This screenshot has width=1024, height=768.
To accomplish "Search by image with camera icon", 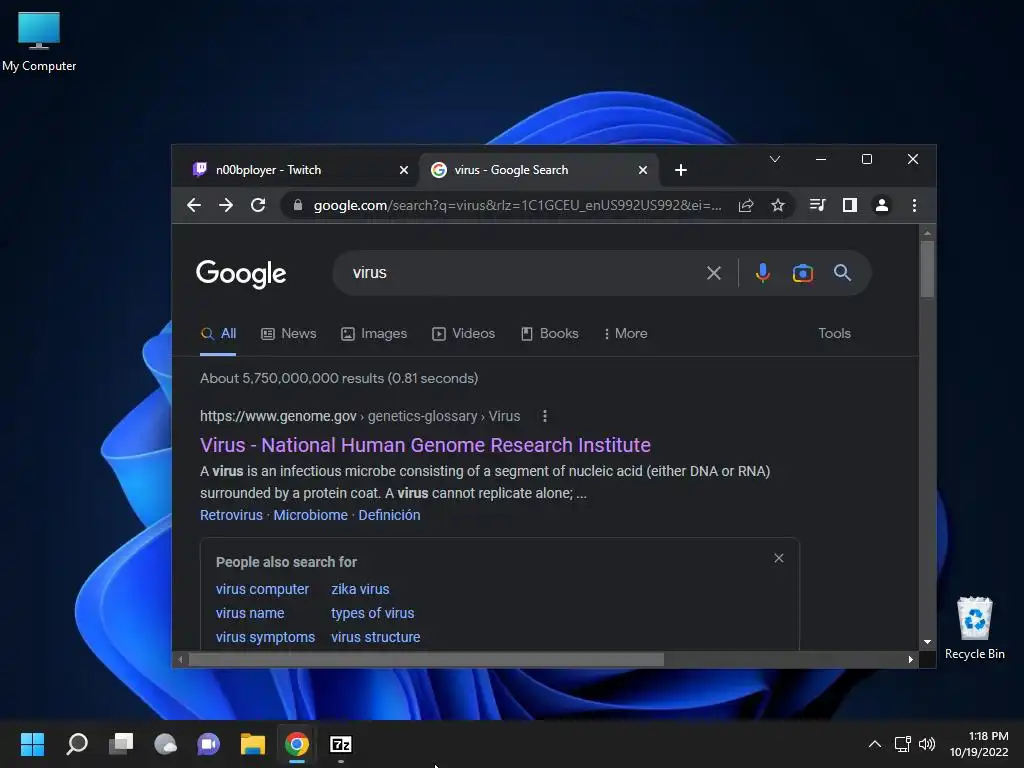I will [x=803, y=273].
